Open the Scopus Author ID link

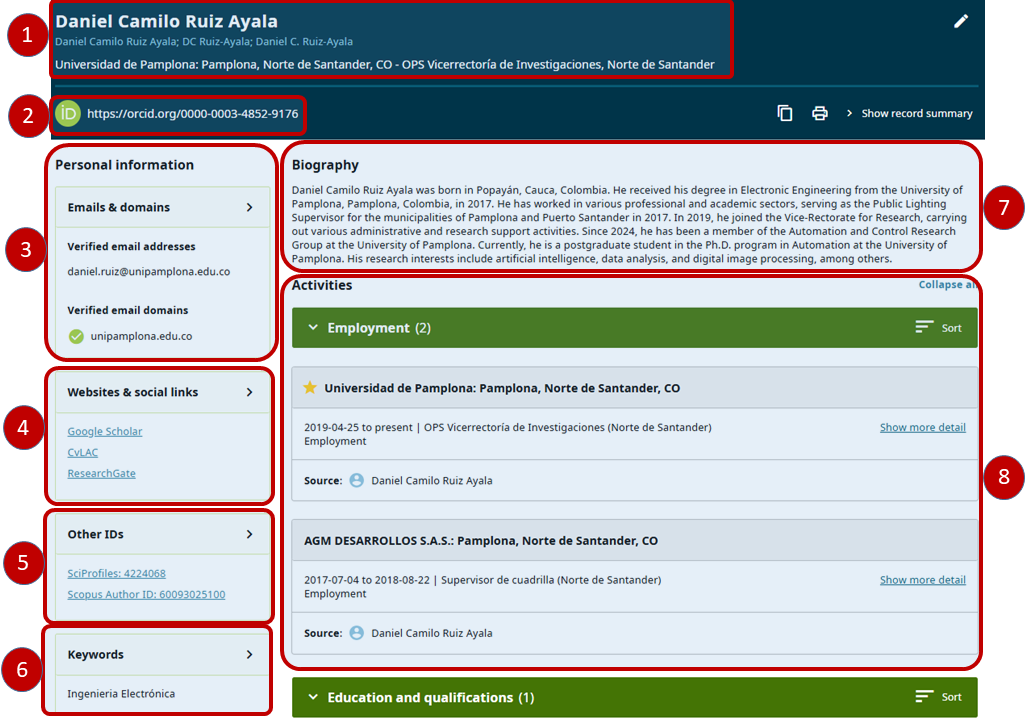click(x=146, y=595)
